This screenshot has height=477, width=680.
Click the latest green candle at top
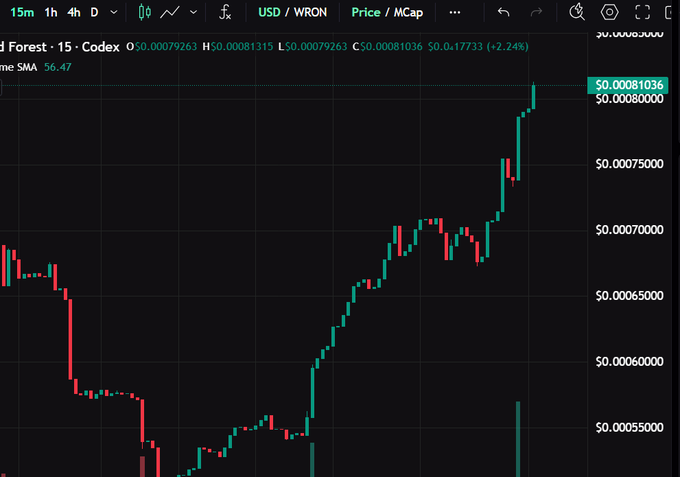pos(533,96)
